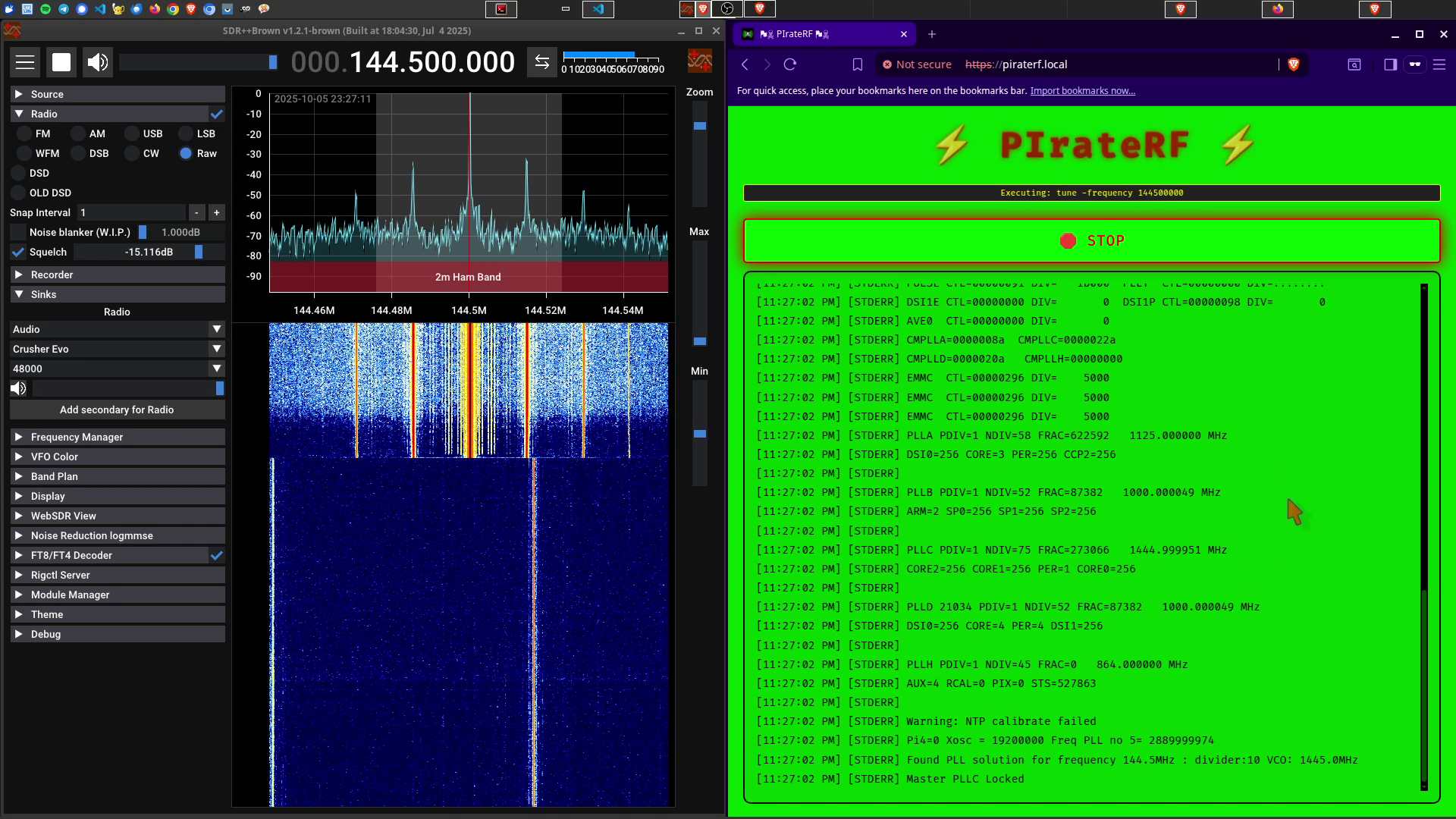This screenshot has height=819, width=1456.
Task: Disable the Squelch checkbox
Action: pyautogui.click(x=18, y=252)
